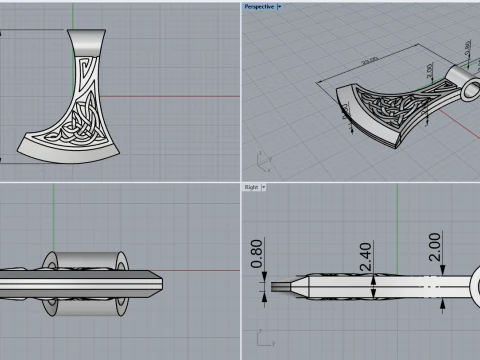Select the axe side profile in Right viewport
The height and width of the screenshot is (360, 480).
(x=375, y=287)
